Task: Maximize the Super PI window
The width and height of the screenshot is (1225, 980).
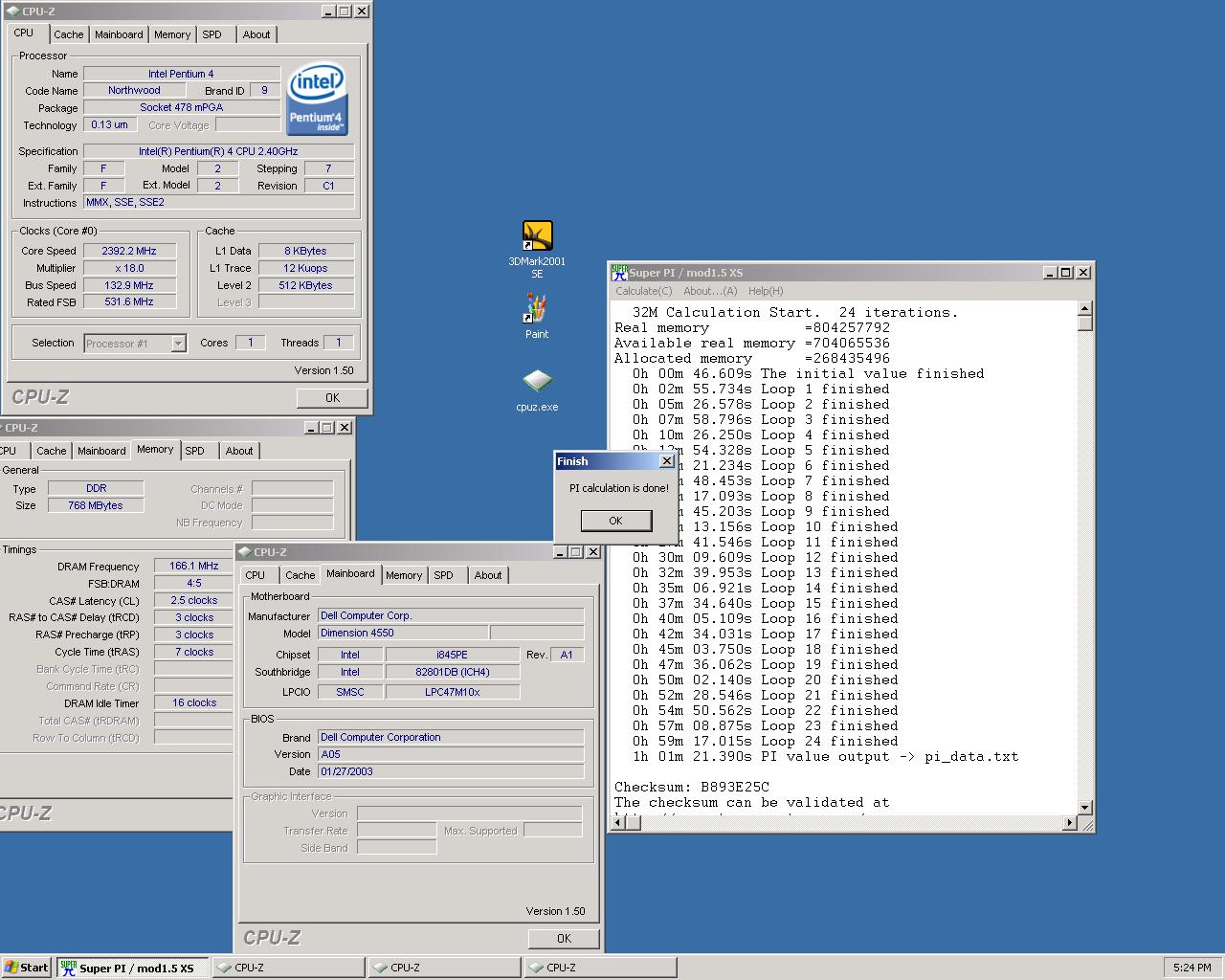Action: (x=1066, y=273)
